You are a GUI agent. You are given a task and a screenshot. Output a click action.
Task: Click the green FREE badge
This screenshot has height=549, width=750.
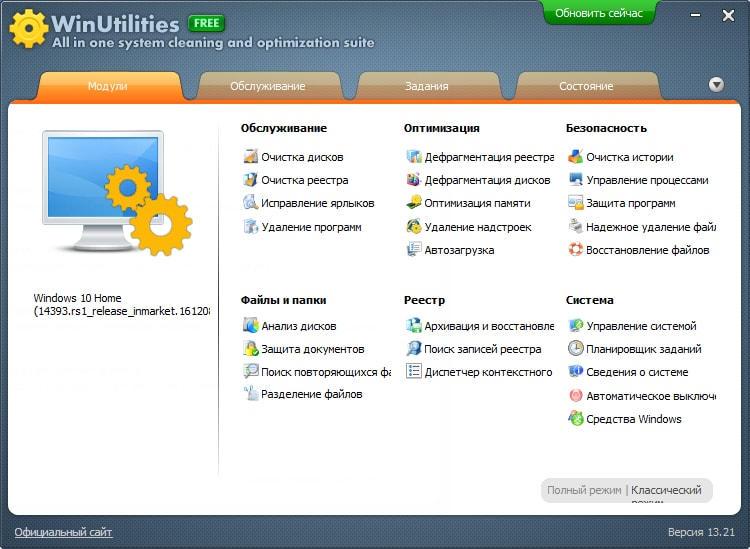point(207,23)
